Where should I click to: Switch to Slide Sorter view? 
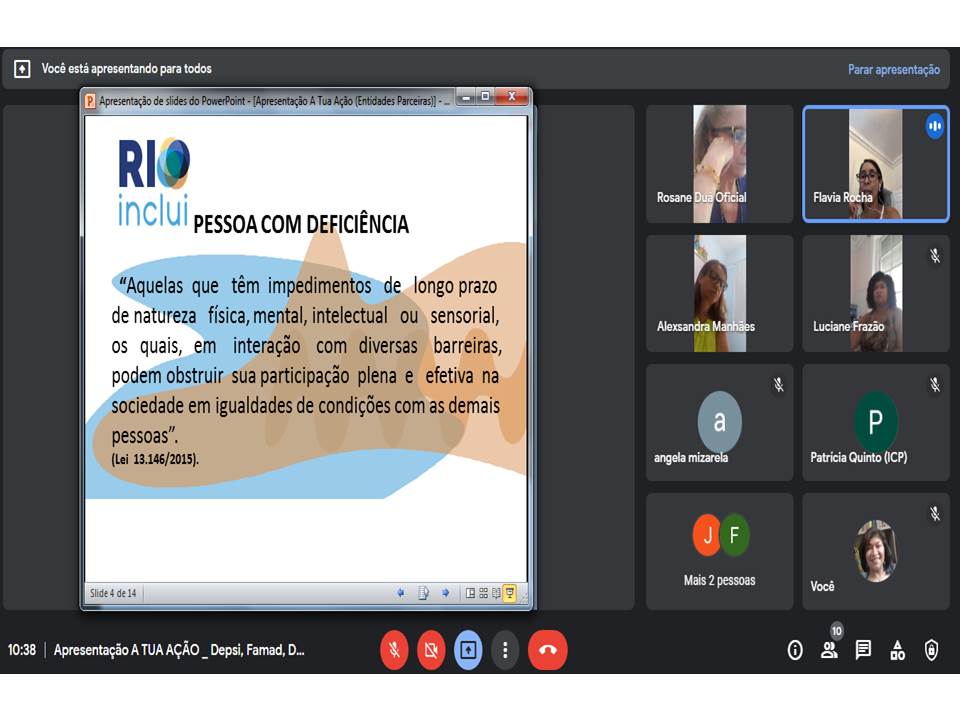[x=484, y=593]
